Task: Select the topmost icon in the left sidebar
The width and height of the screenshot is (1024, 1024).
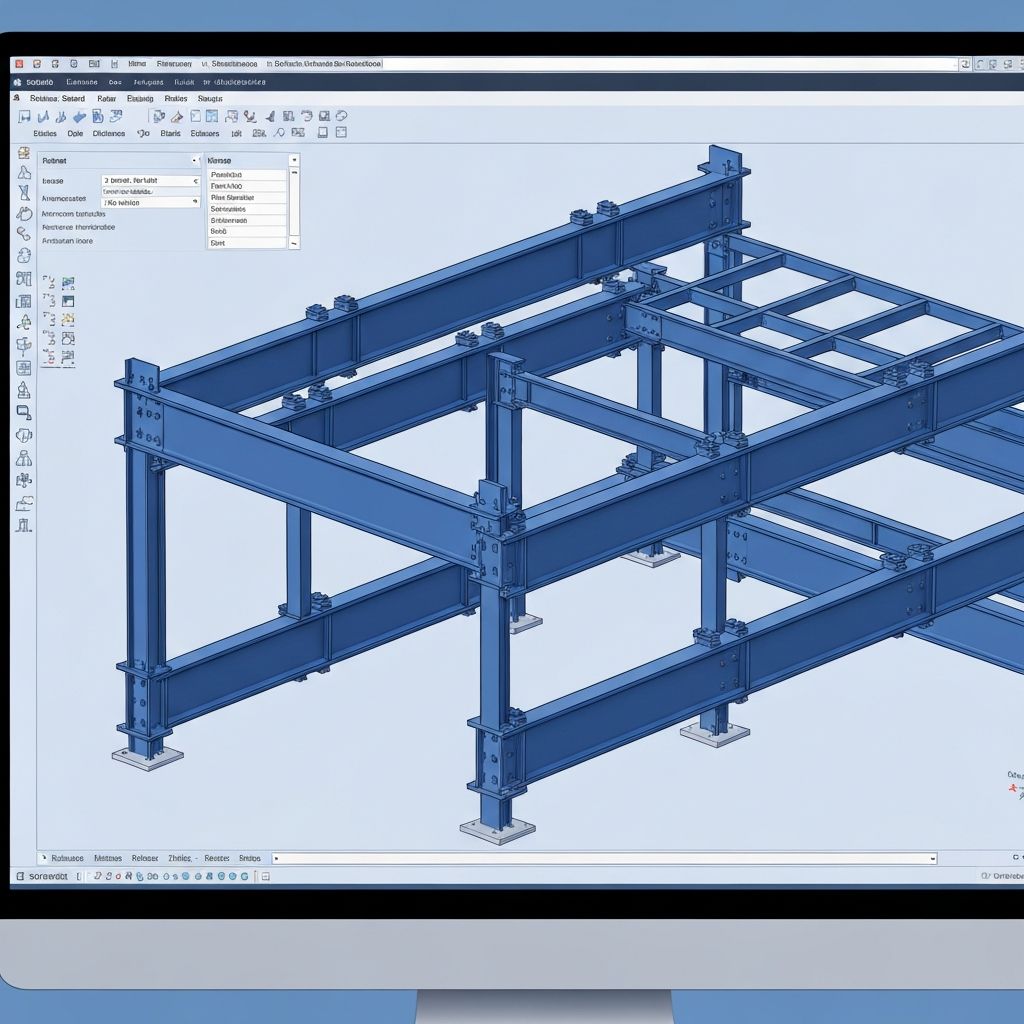Action: pyautogui.click(x=23, y=152)
